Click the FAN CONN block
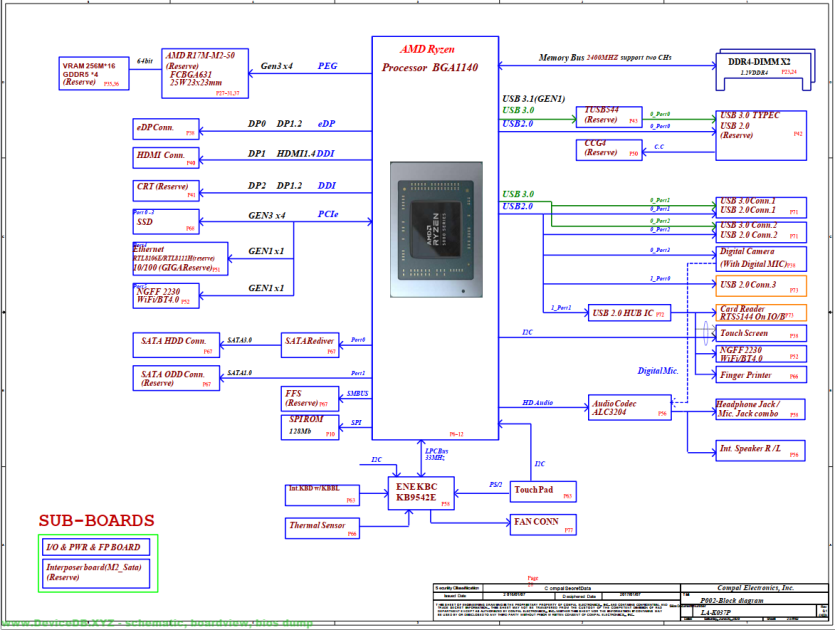 (x=543, y=525)
